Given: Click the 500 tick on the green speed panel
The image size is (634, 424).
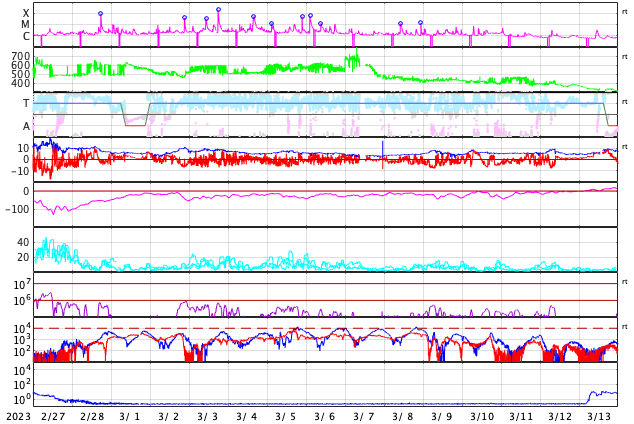Looking at the screenshot, I should [x=21, y=74].
